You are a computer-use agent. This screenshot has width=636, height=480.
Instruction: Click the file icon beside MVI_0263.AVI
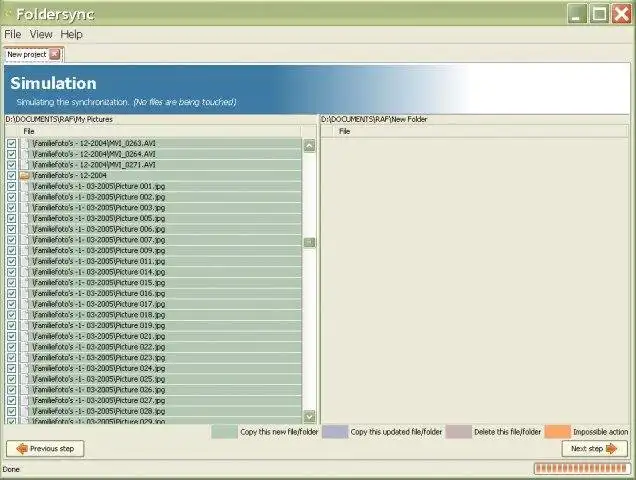pyautogui.click(x=25, y=144)
